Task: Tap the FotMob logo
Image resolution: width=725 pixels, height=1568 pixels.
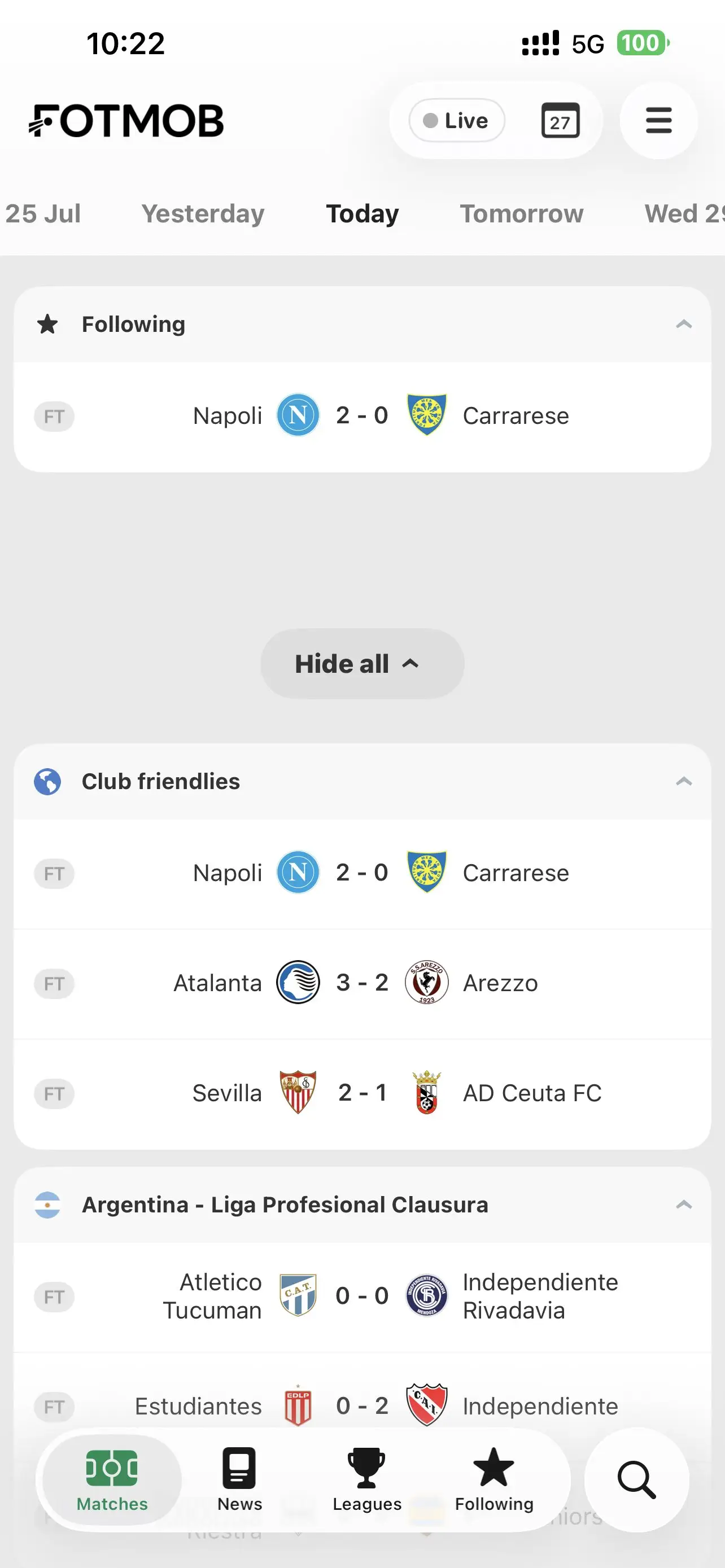Action: click(126, 121)
